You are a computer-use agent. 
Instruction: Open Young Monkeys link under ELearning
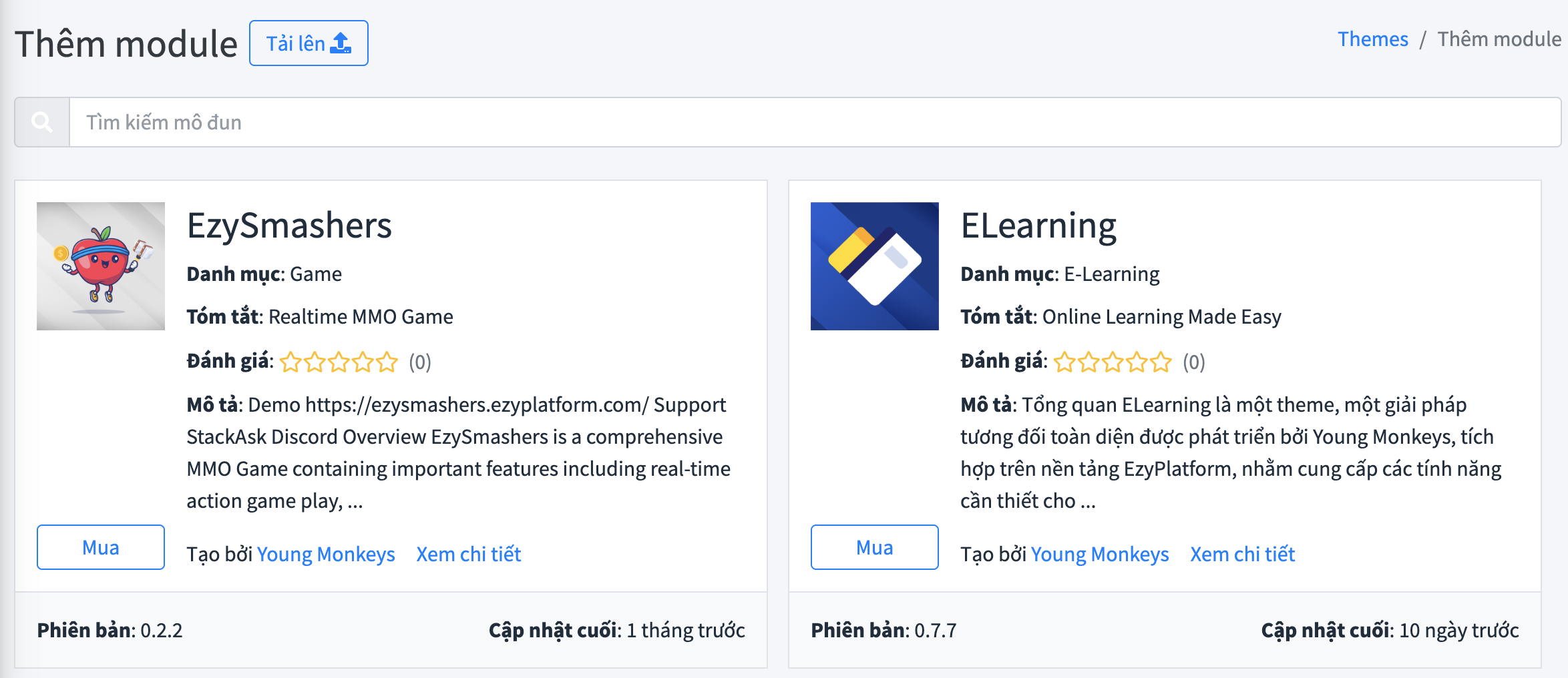pos(1100,555)
